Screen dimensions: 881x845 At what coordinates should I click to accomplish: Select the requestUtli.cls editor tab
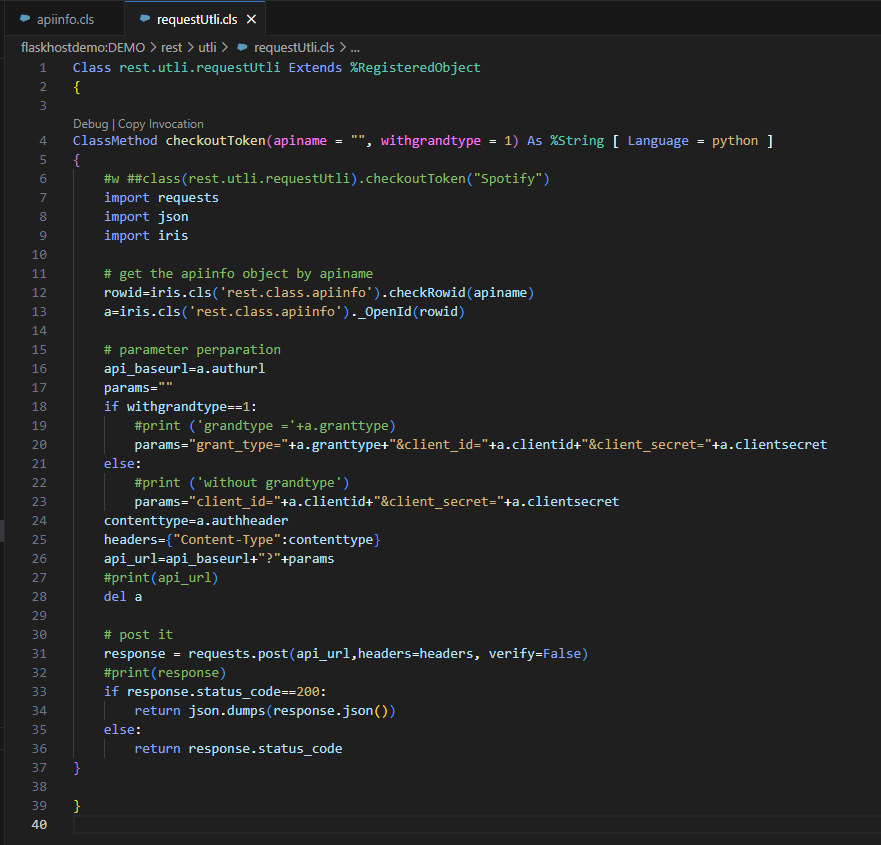tap(198, 19)
